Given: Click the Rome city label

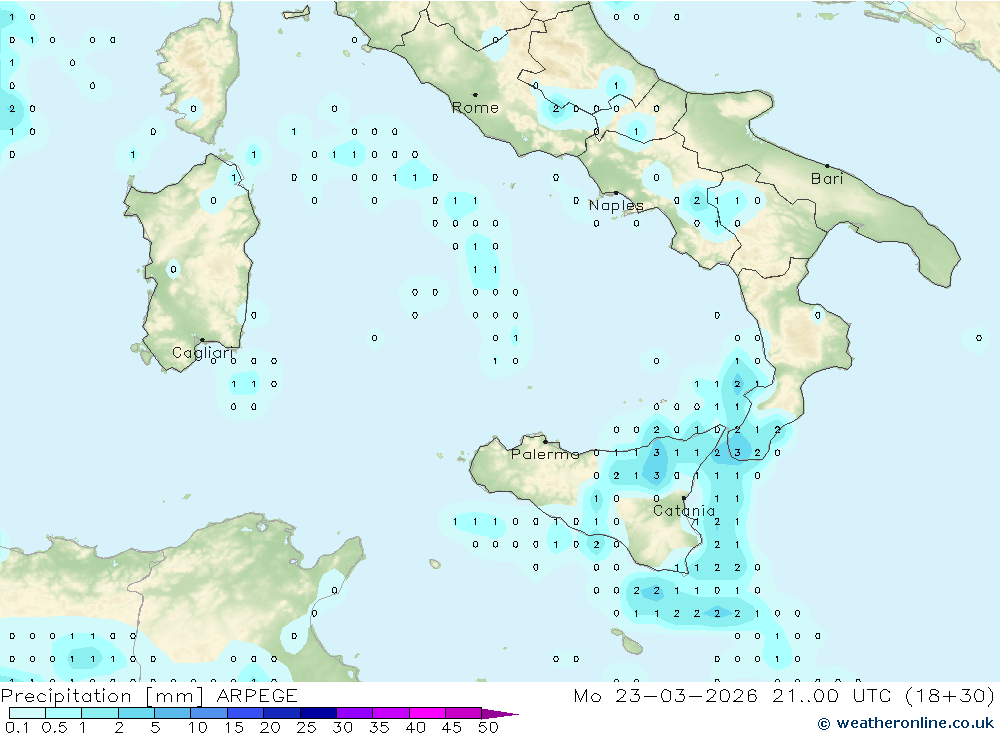Looking at the screenshot, I should coord(475,108).
